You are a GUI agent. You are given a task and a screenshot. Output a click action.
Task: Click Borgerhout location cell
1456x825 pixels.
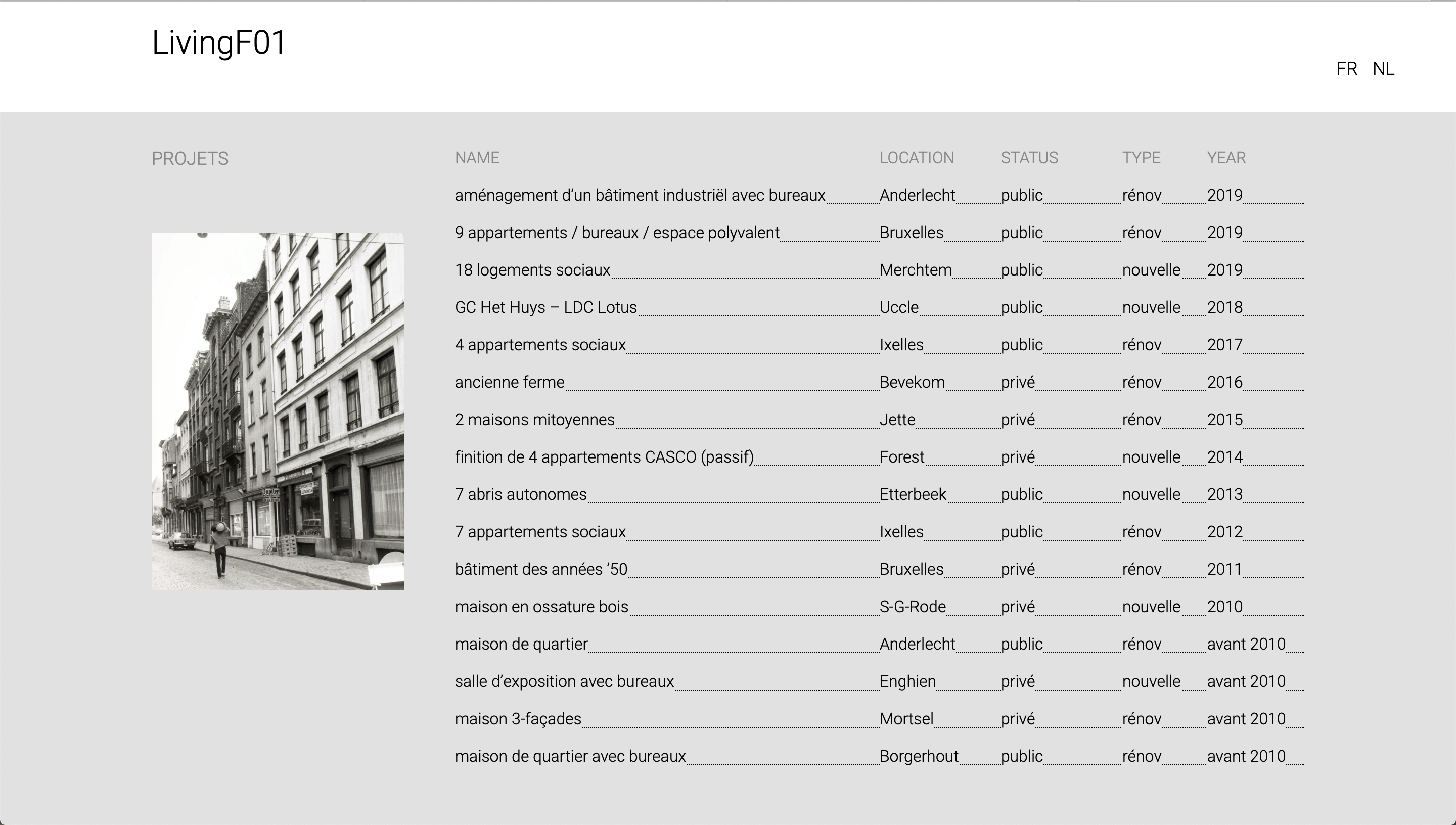point(919,756)
